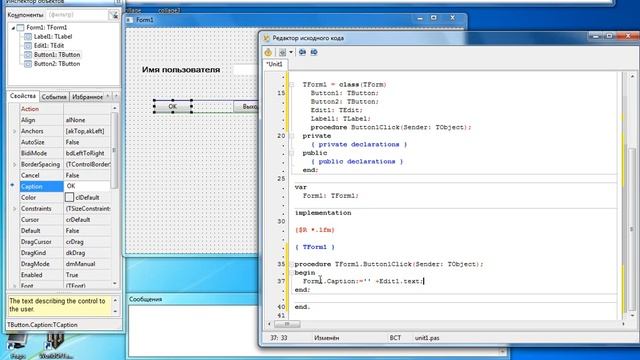The width and height of the screenshot is (640, 360).
Task: Select Button1: TButton in component tree
Action: point(57,54)
